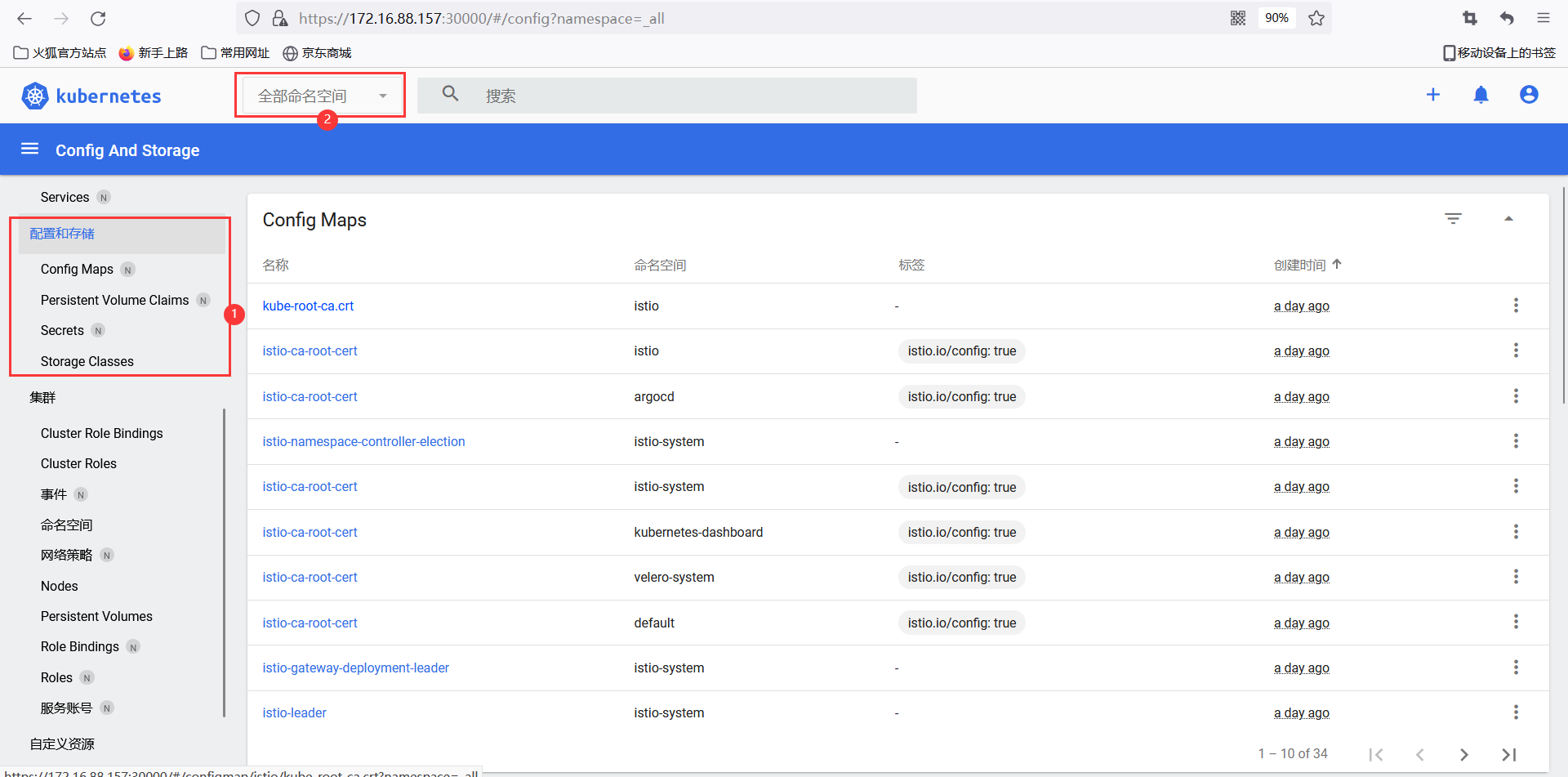
Task: Open 网络策略 in sidebar
Action: click(67, 555)
